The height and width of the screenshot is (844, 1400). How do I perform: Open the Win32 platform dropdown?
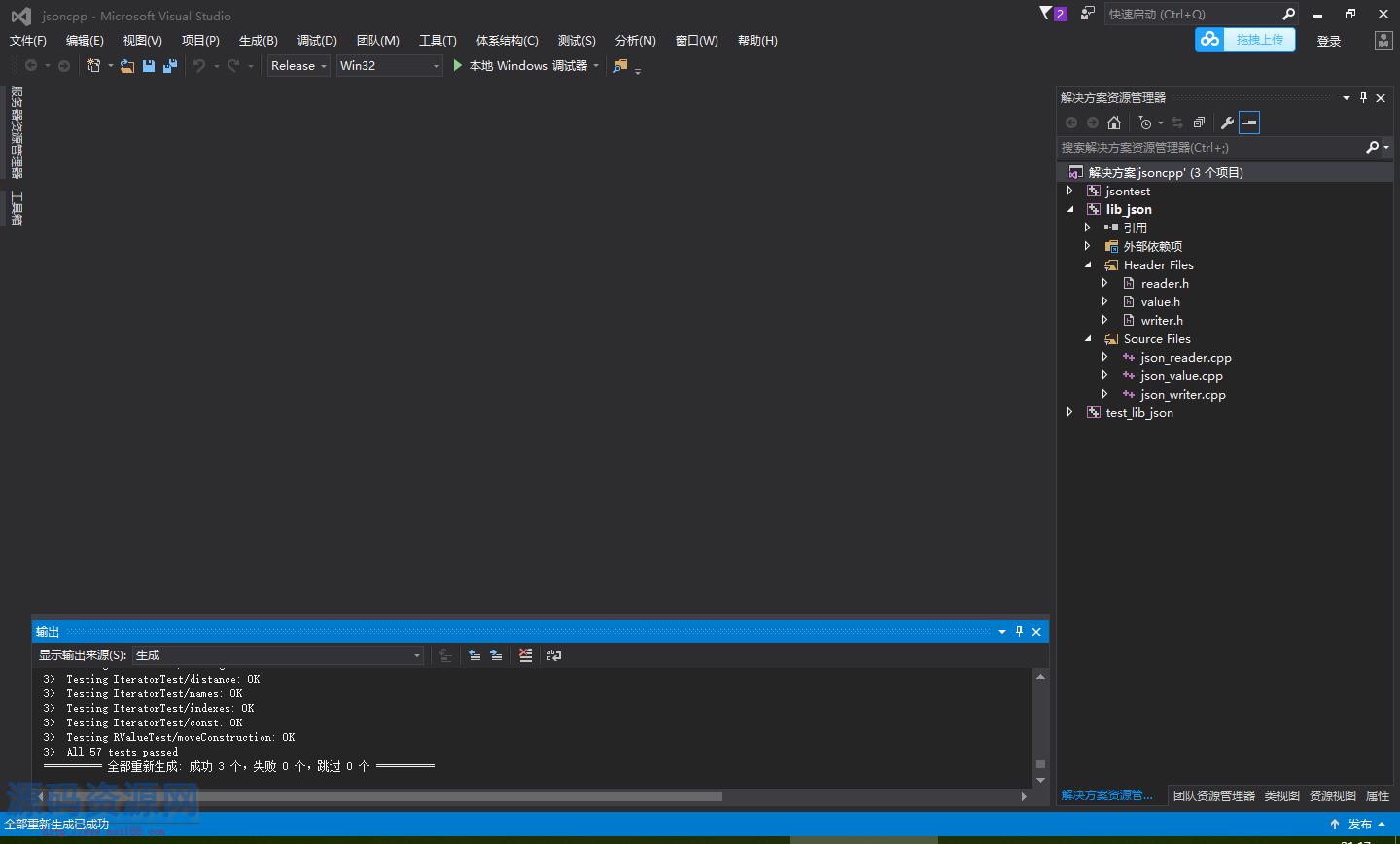[x=389, y=66]
